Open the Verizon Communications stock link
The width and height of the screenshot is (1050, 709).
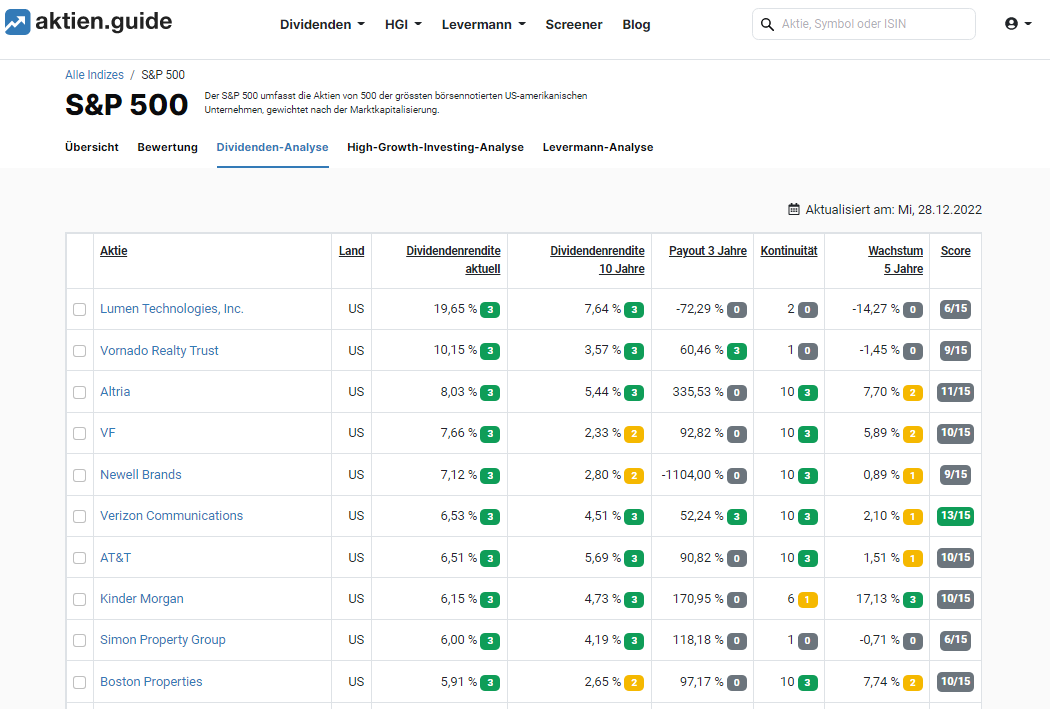[171, 516]
